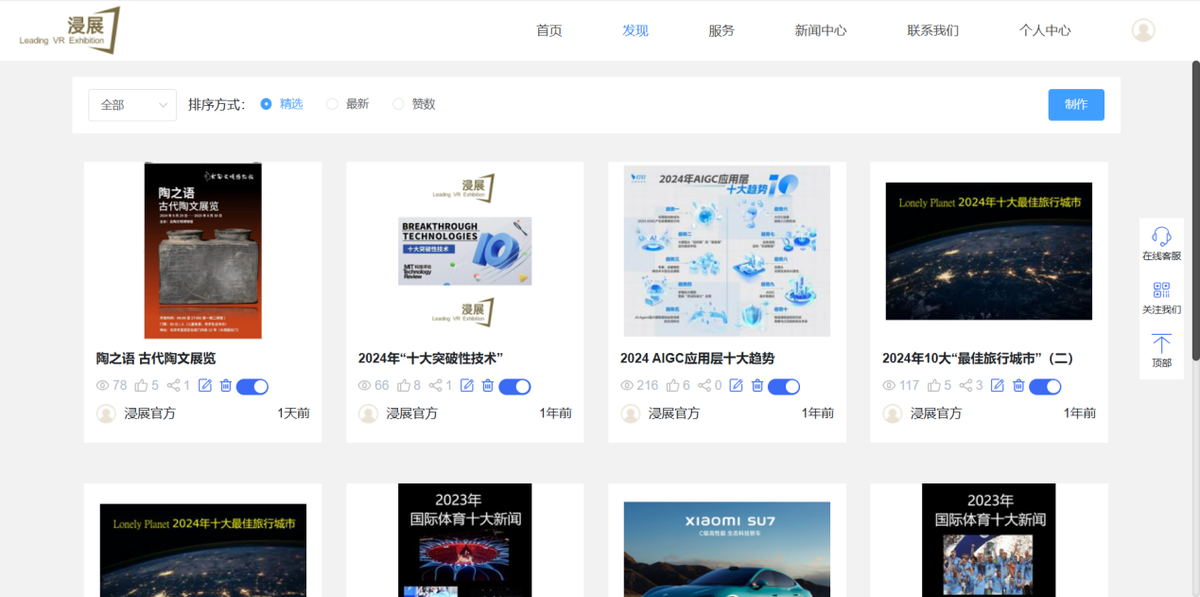Click the 排序方式 label

point(216,104)
